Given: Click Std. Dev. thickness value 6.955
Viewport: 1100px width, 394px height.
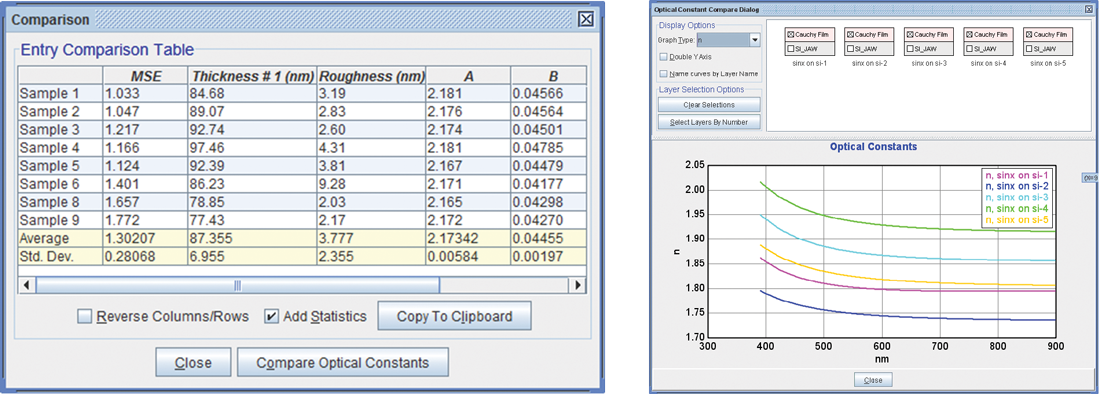Looking at the screenshot, I should 253,257.
